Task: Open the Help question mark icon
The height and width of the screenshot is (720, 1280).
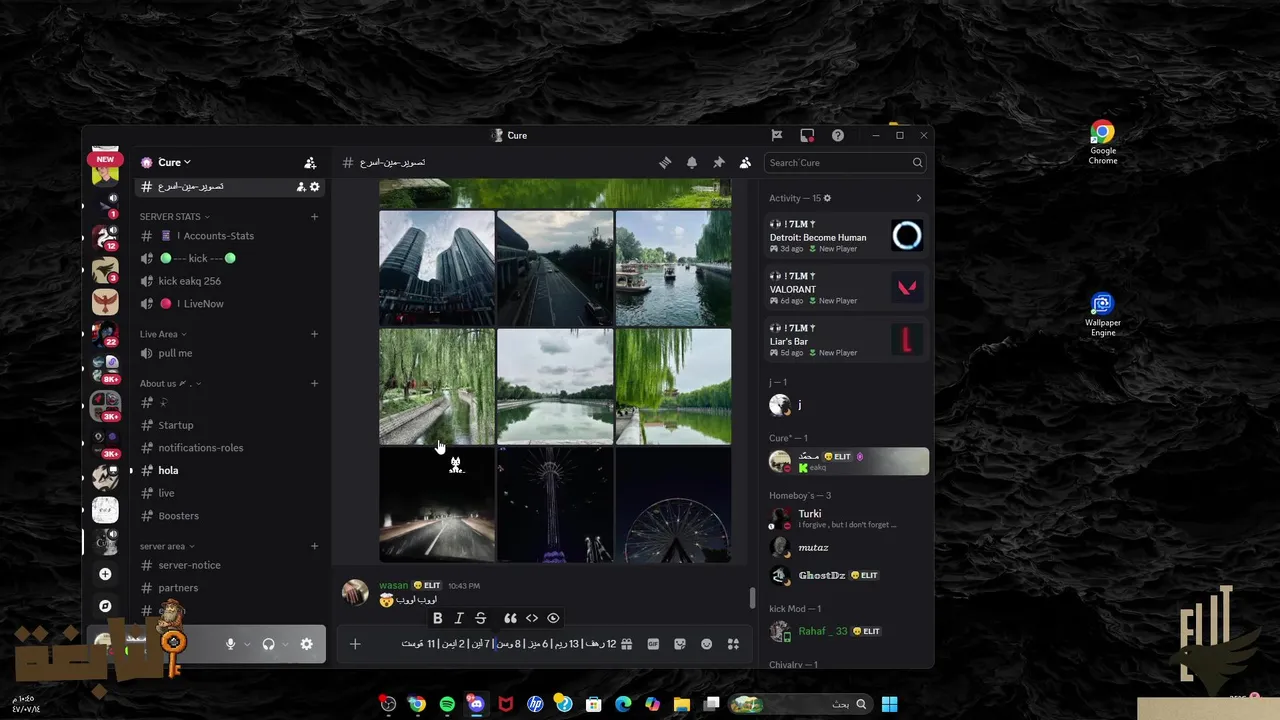Action: point(838,135)
